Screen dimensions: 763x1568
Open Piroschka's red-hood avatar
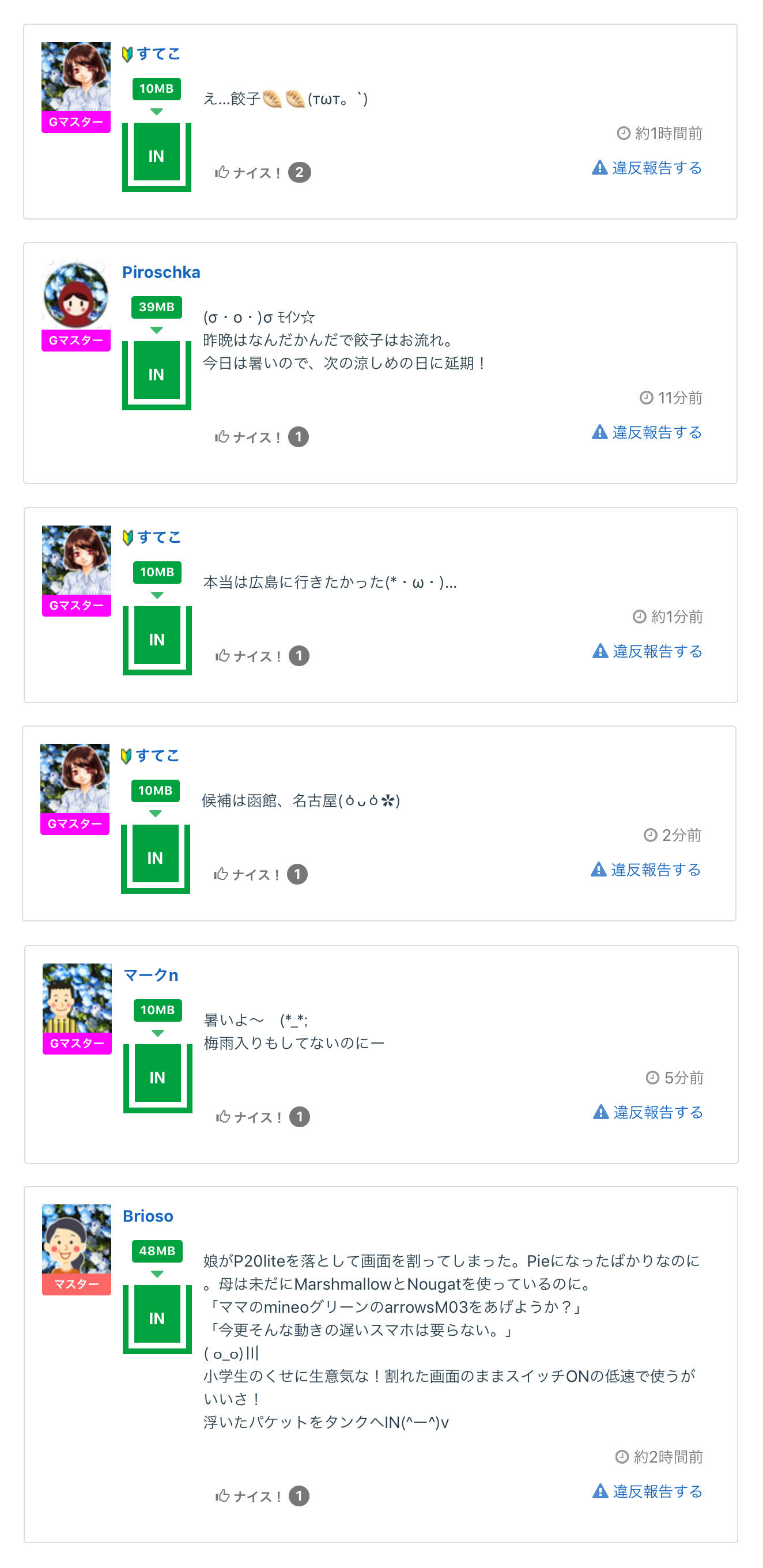(76, 295)
